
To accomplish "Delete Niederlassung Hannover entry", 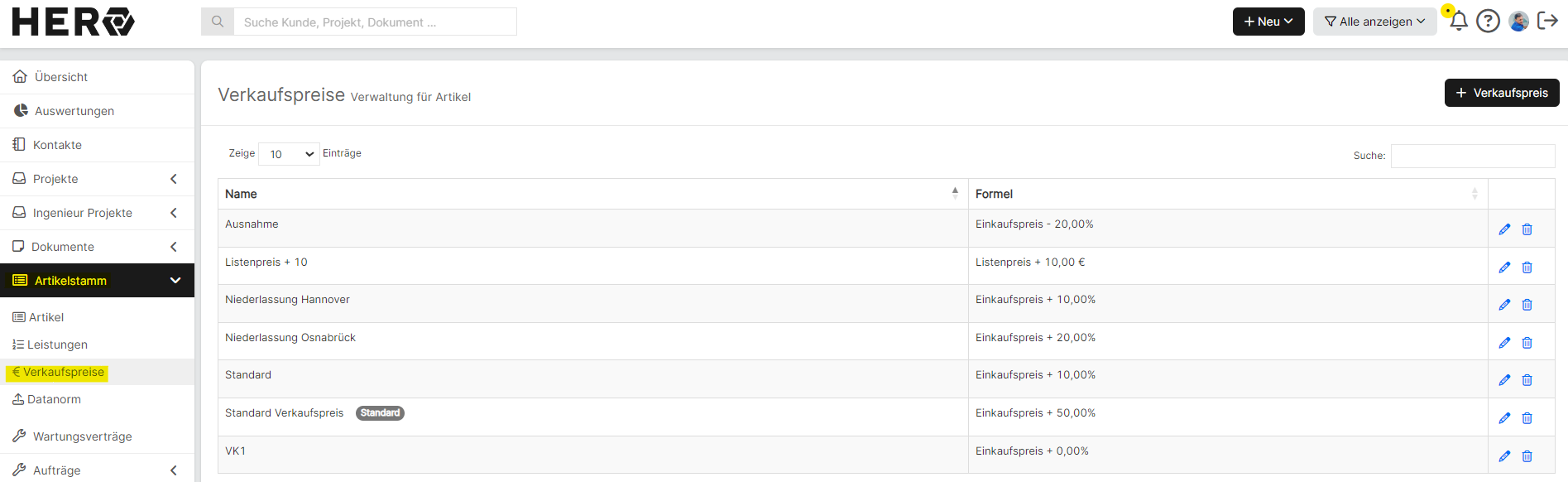I will click(1527, 305).
